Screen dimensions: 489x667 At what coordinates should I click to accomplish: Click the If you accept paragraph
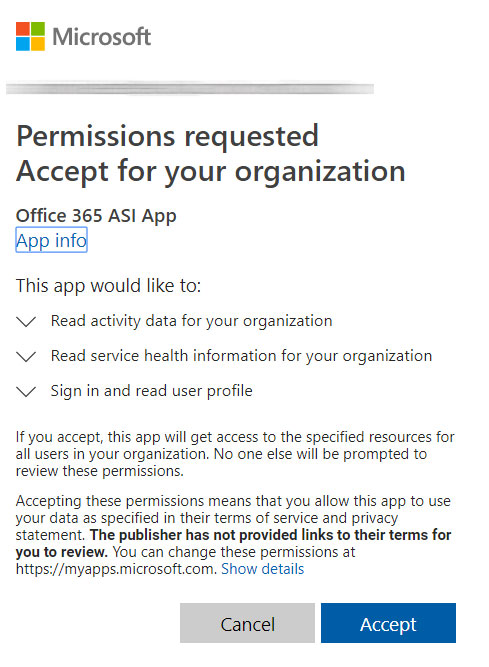(x=235, y=454)
